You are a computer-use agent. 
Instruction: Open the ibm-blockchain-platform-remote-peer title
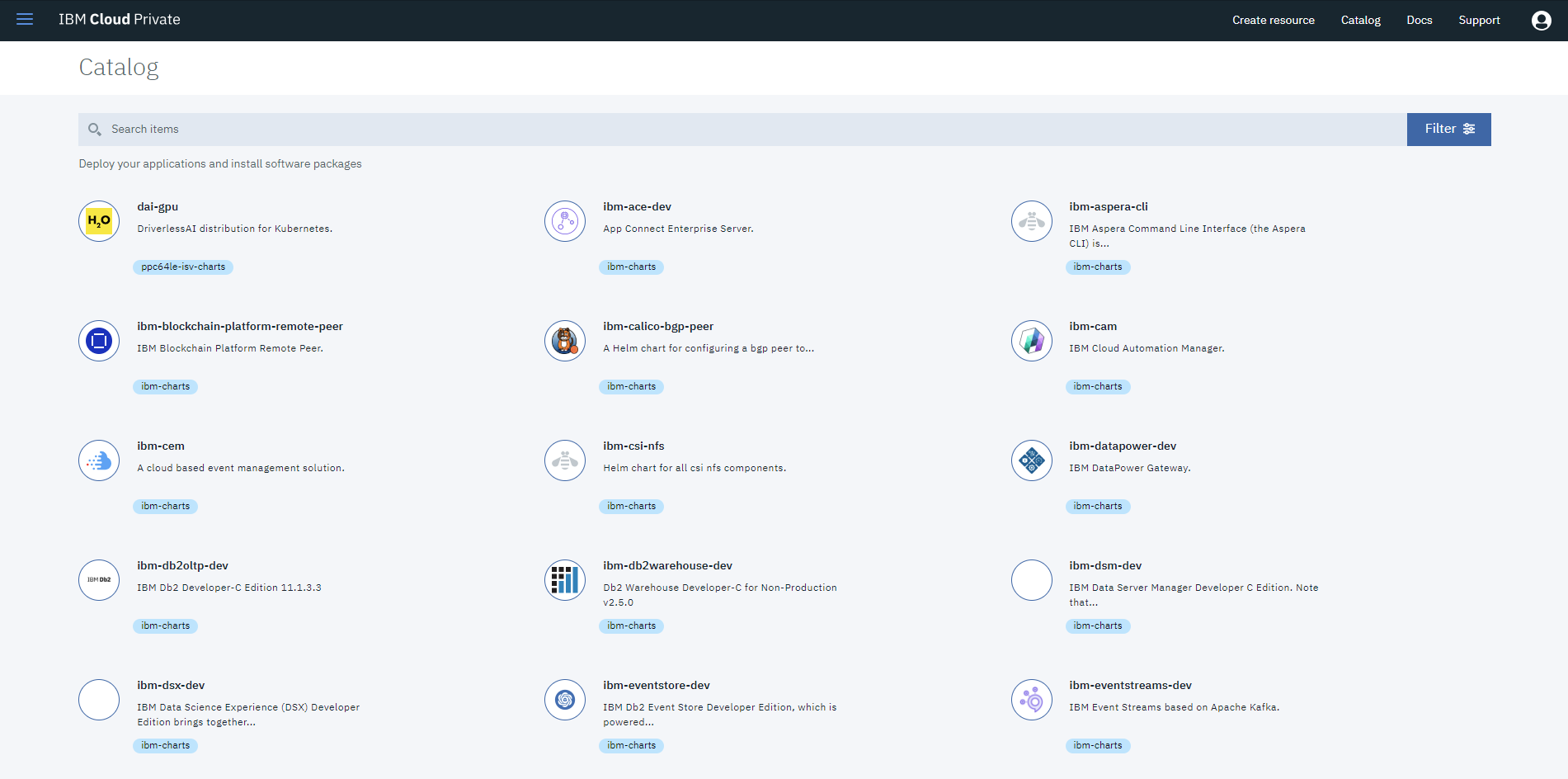pyautogui.click(x=240, y=327)
